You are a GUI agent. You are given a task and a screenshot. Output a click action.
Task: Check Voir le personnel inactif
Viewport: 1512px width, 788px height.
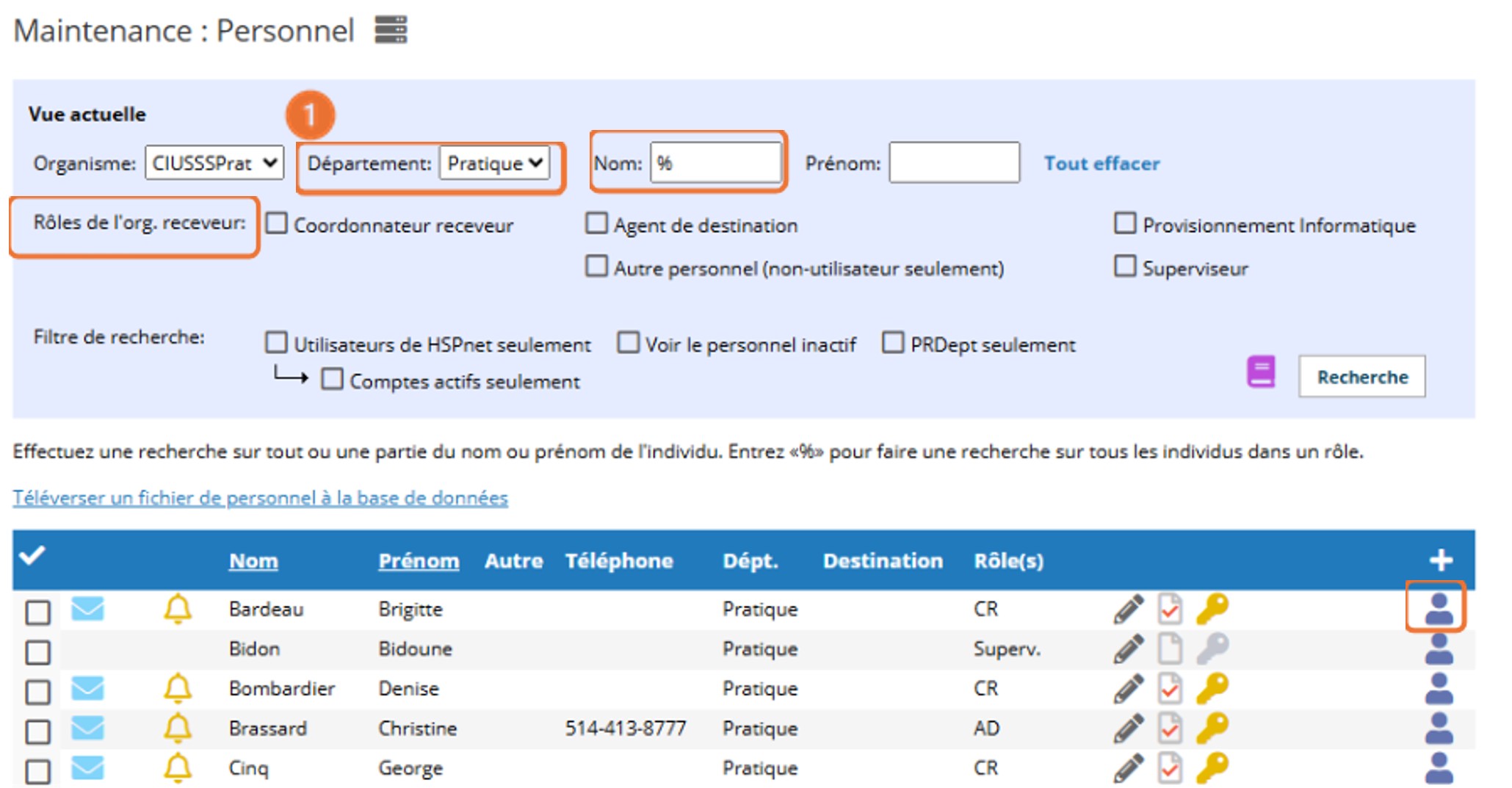tap(628, 343)
